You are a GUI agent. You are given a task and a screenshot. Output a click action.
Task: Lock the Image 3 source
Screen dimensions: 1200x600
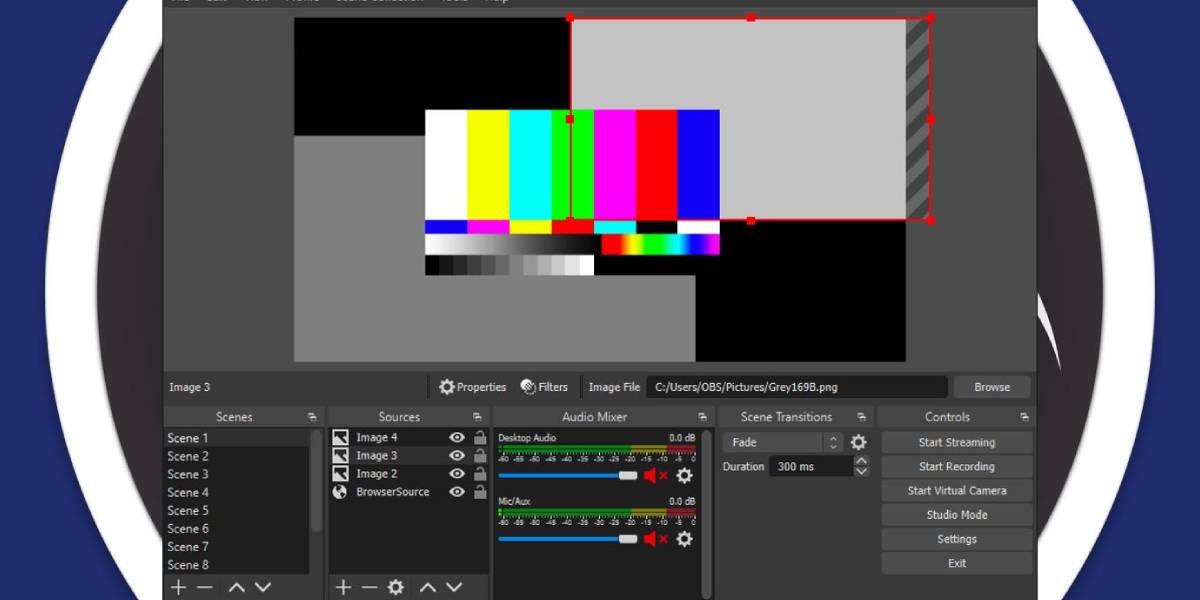coord(480,456)
